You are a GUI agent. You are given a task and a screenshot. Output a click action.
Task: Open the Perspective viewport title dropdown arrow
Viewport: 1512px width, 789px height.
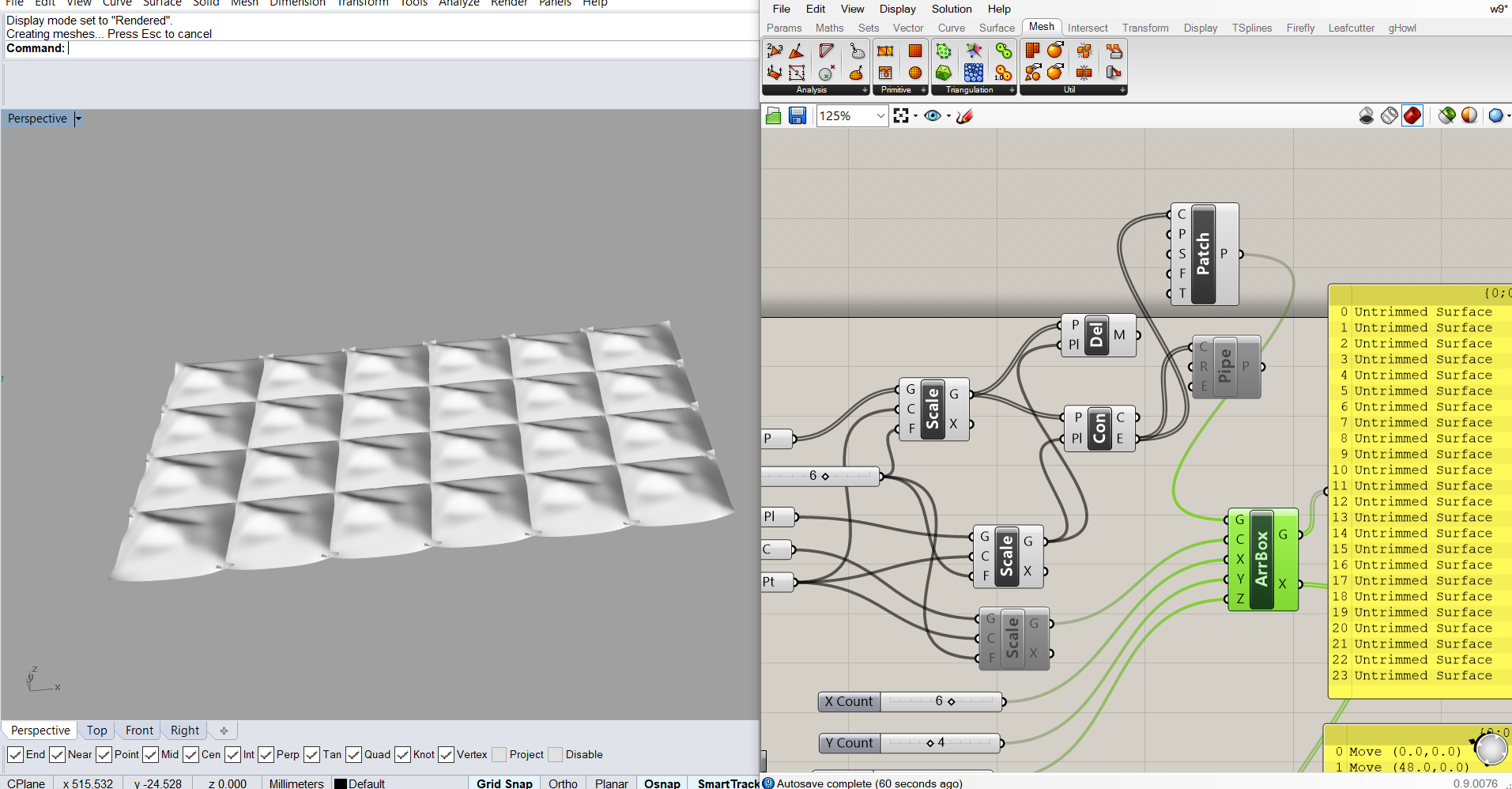[x=78, y=119]
